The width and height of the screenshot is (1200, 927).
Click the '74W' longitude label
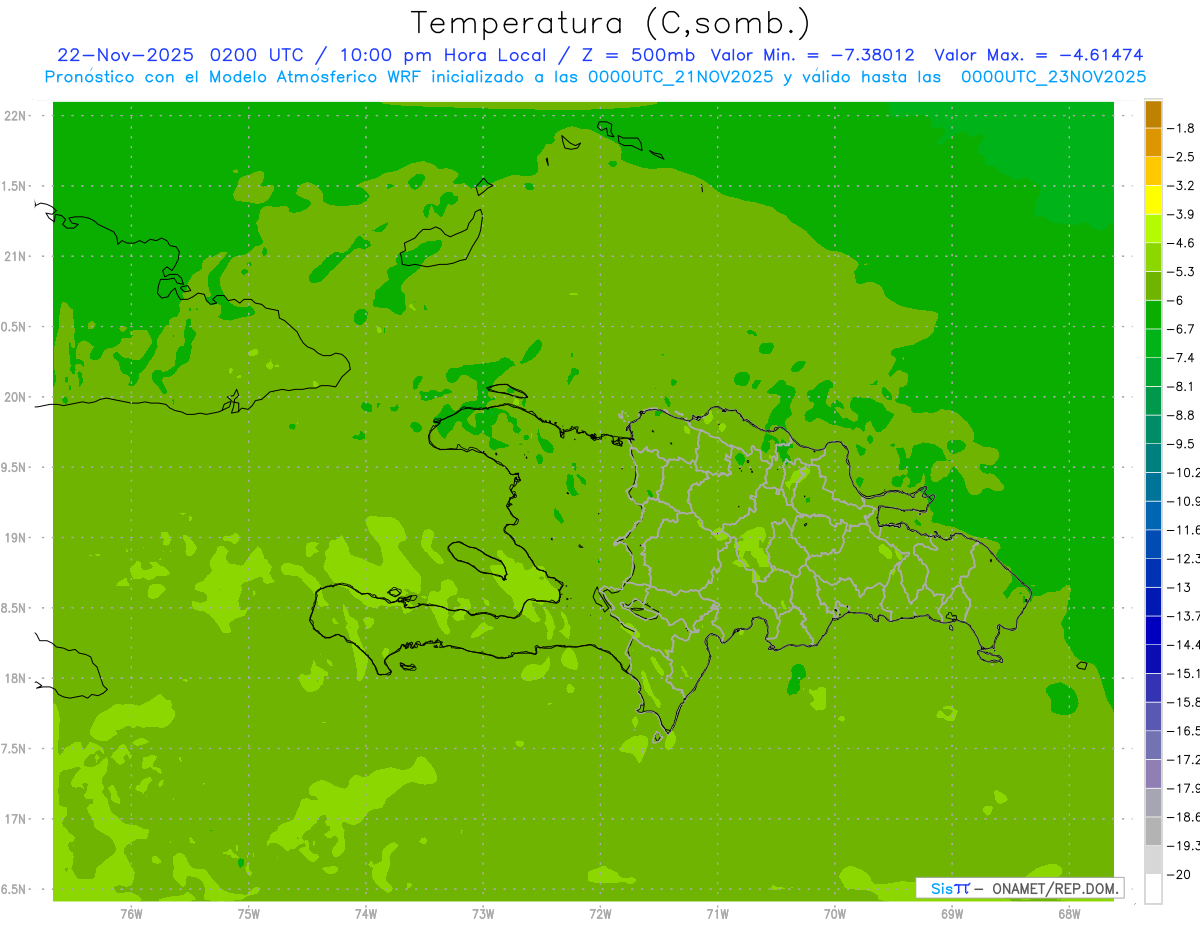pos(366,913)
